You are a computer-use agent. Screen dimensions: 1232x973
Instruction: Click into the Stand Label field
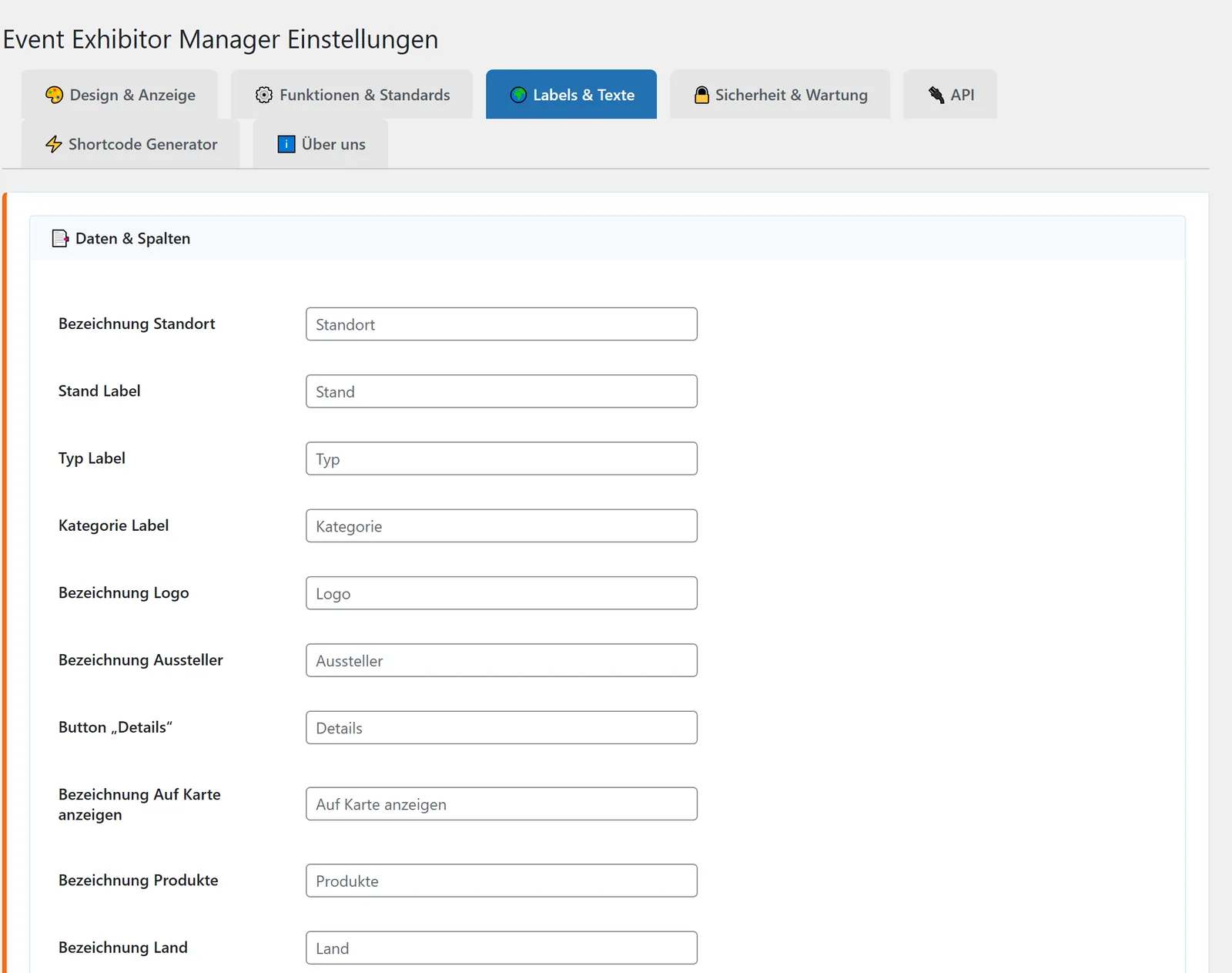pos(501,391)
